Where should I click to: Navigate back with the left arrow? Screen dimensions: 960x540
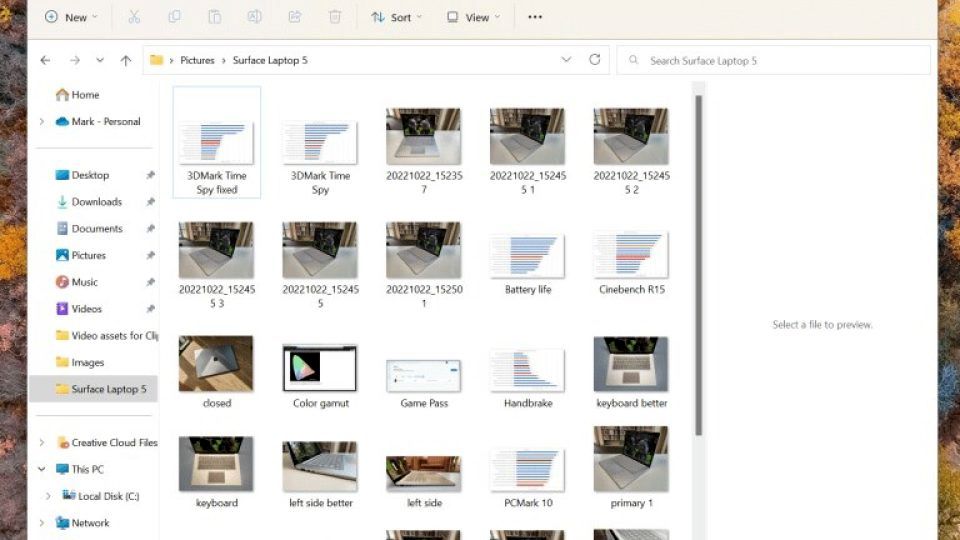point(45,60)
